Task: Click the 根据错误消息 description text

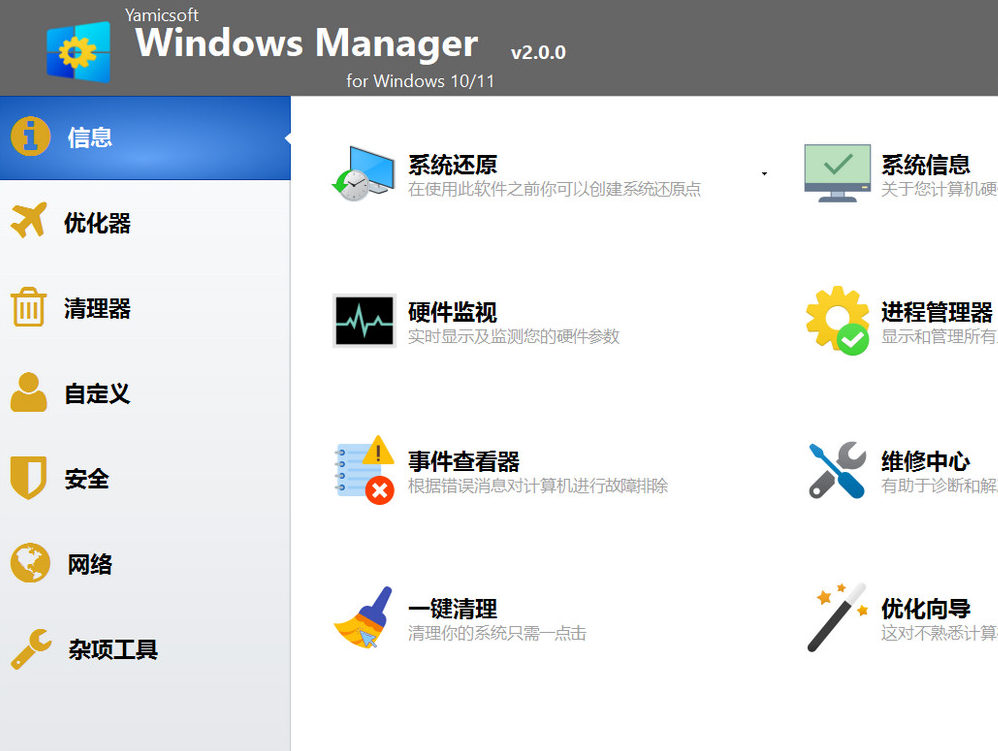Action: (x=538, y=486)
